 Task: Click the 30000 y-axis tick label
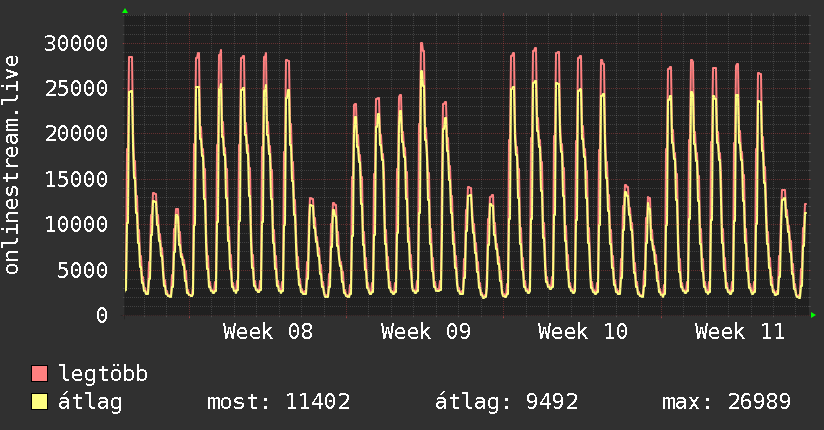(x=78, y=43)
